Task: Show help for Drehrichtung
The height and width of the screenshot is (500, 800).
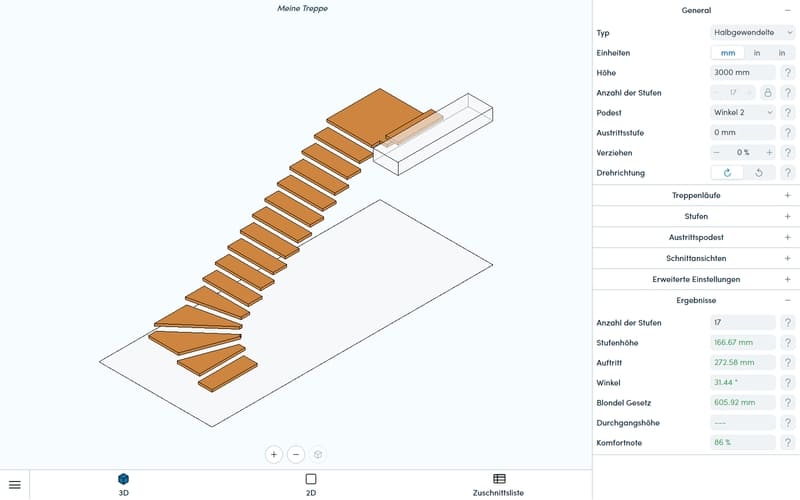Action: (x=788, y=173)
